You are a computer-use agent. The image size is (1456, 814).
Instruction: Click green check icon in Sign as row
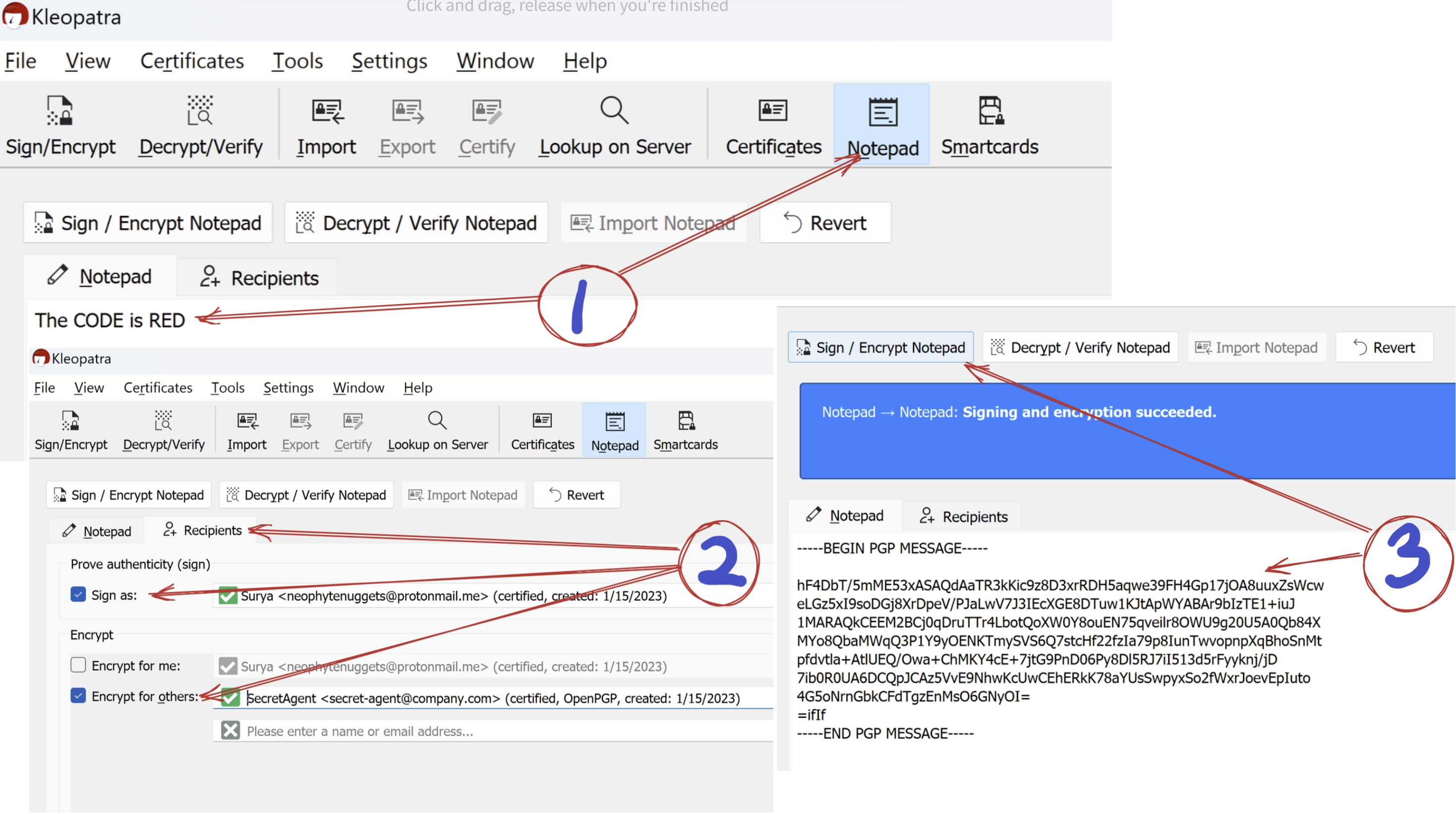pos(228,596)
